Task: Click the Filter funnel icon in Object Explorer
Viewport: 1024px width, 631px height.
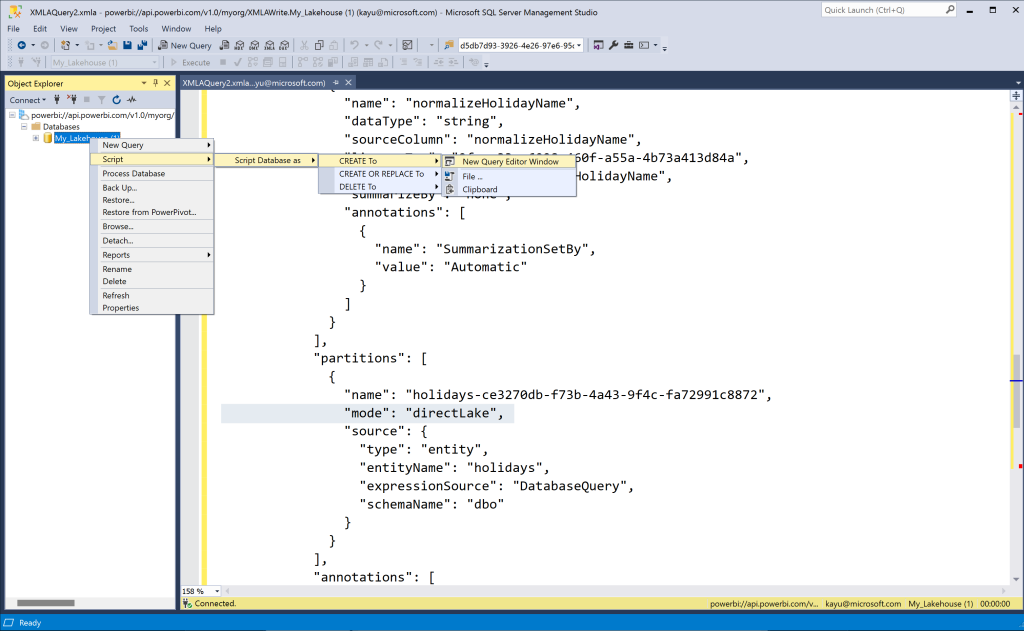Action: 101,99
